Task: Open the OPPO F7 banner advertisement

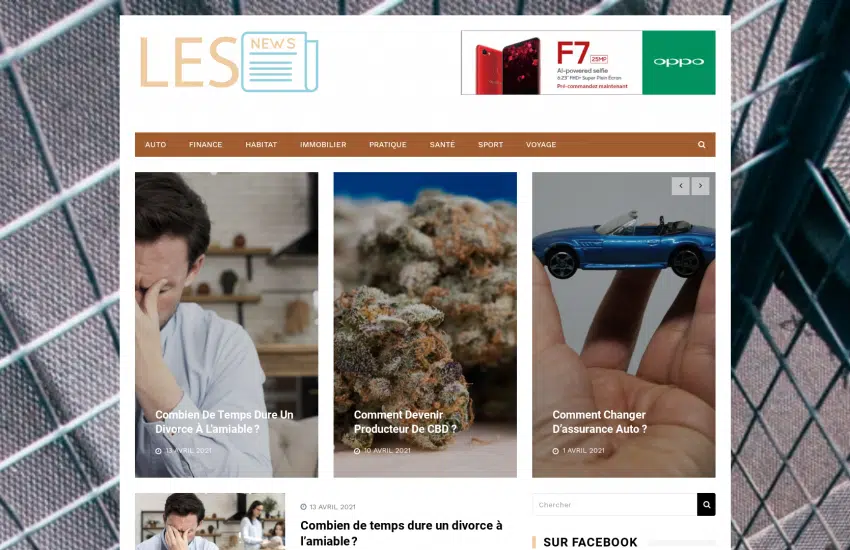Action: point(588,62)
